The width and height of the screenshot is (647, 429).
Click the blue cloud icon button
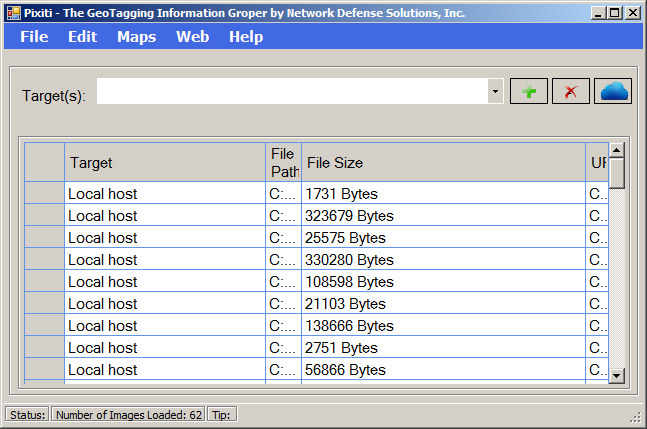[614, 92]
